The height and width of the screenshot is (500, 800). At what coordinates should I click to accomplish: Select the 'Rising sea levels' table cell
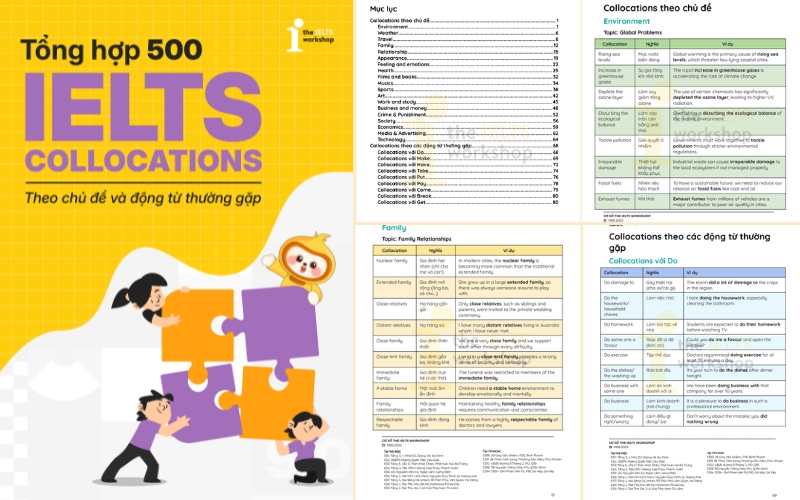pos(615,57)
